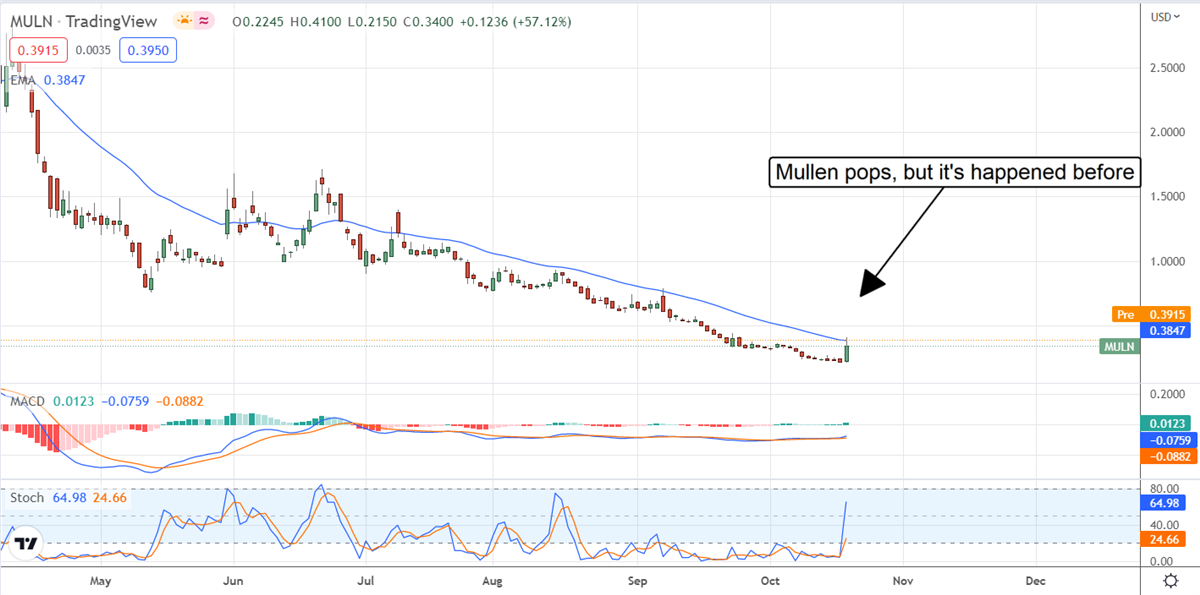Click the blue 0.3950 buy price button
1200x595 pixels.
pos(148,49)
